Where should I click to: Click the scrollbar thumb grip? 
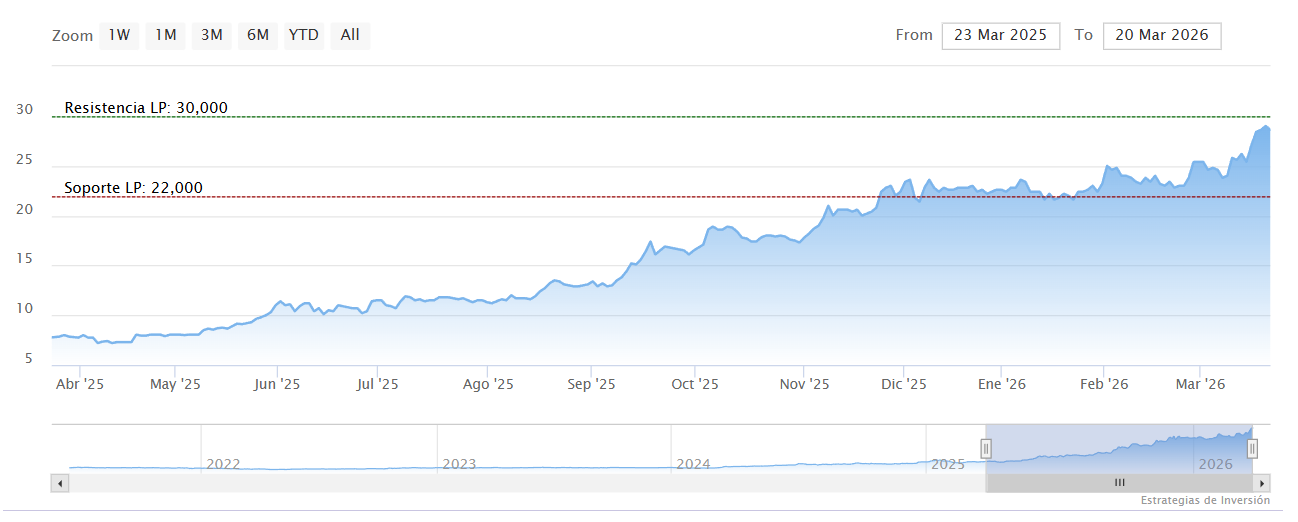point(1119,483)
